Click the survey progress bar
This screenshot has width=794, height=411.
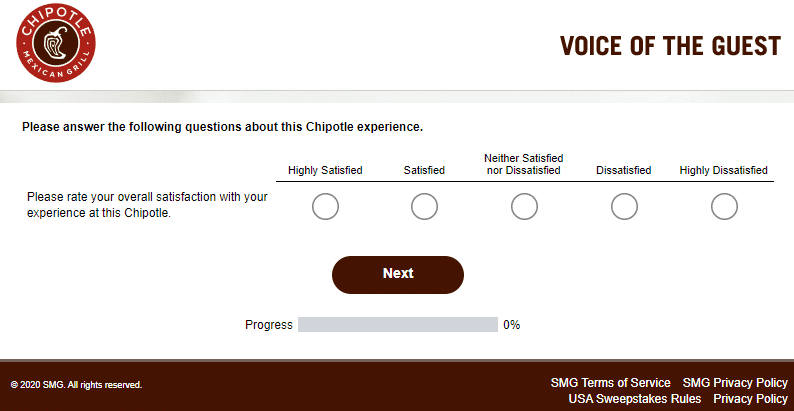point(397,325)
